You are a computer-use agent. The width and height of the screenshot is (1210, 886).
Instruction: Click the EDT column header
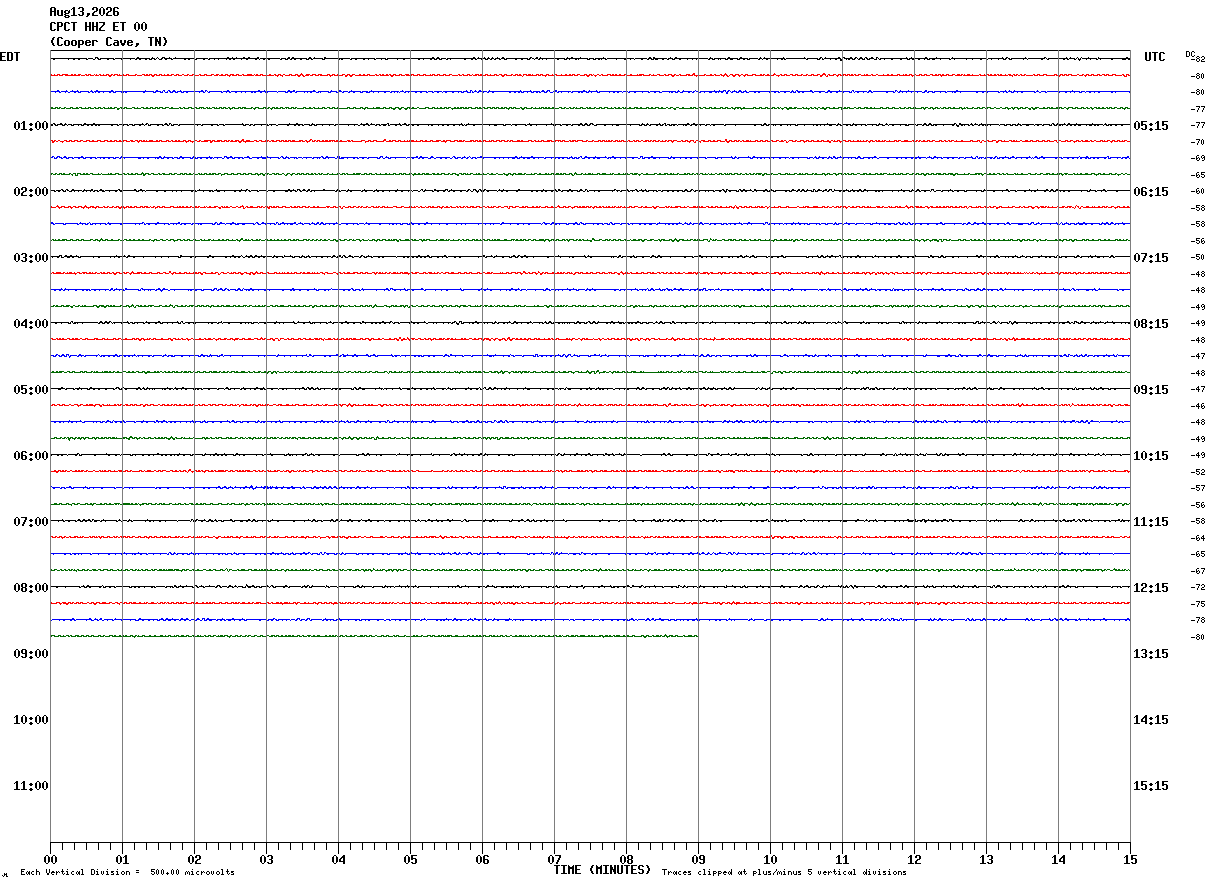click(10, 57)
